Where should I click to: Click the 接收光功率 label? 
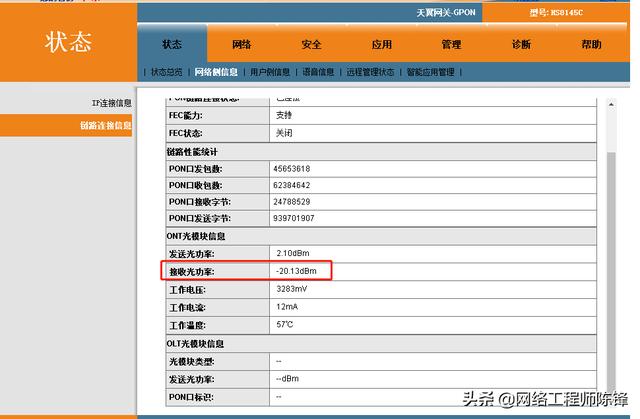click(x=191, y=272)
